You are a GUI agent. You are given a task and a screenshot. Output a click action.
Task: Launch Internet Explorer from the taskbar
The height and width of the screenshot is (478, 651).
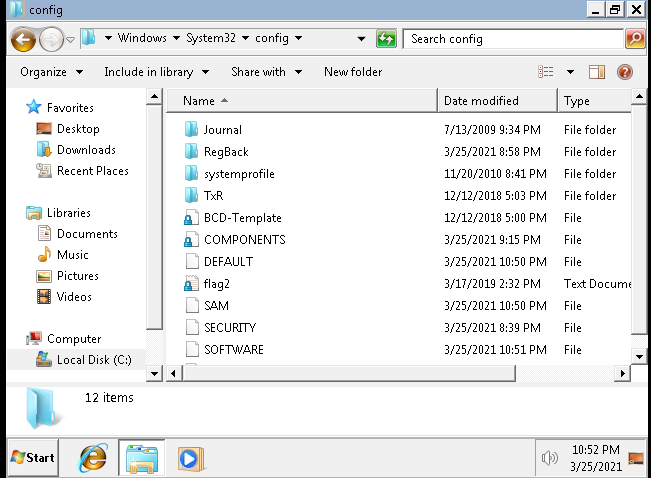(94, 458)
